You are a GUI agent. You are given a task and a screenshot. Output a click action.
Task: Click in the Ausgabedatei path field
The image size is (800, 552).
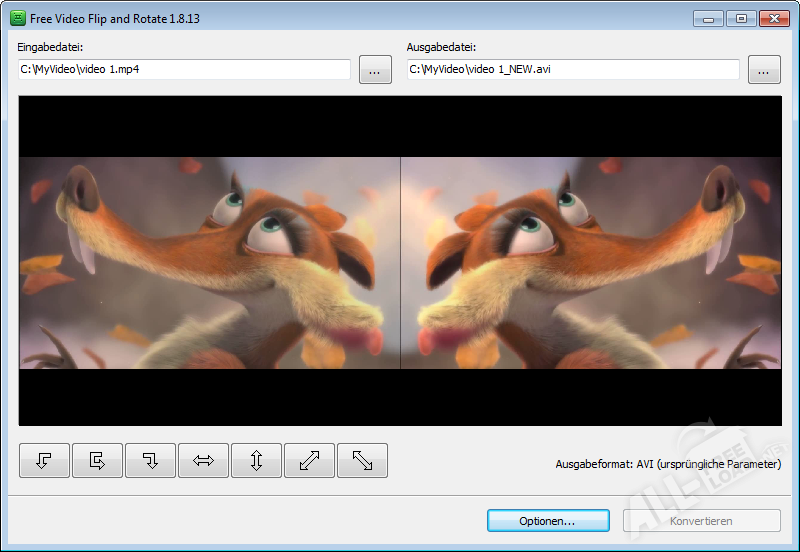pos(573,70)
